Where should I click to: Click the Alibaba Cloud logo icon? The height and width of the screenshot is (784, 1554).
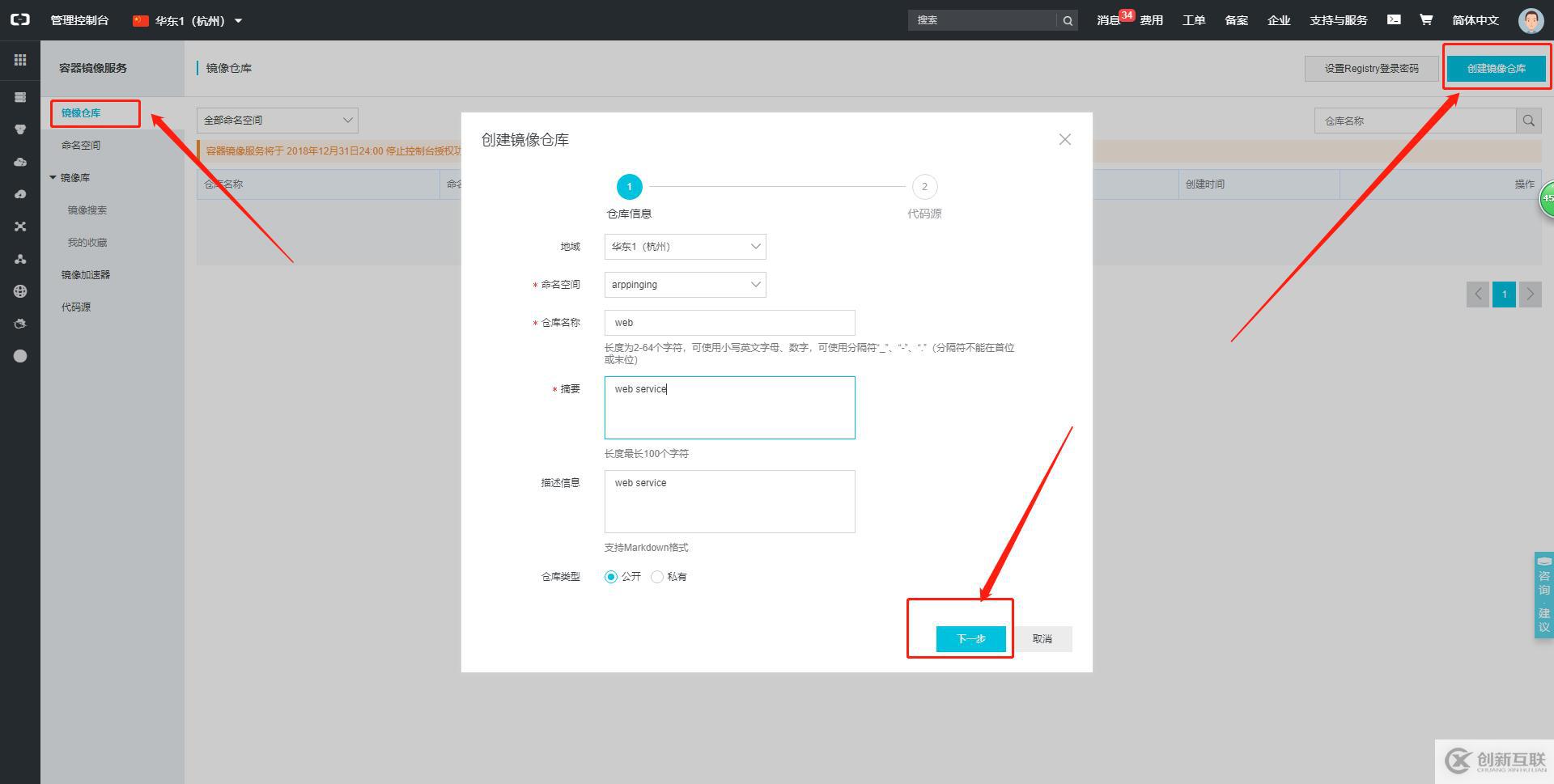point(19,19)
